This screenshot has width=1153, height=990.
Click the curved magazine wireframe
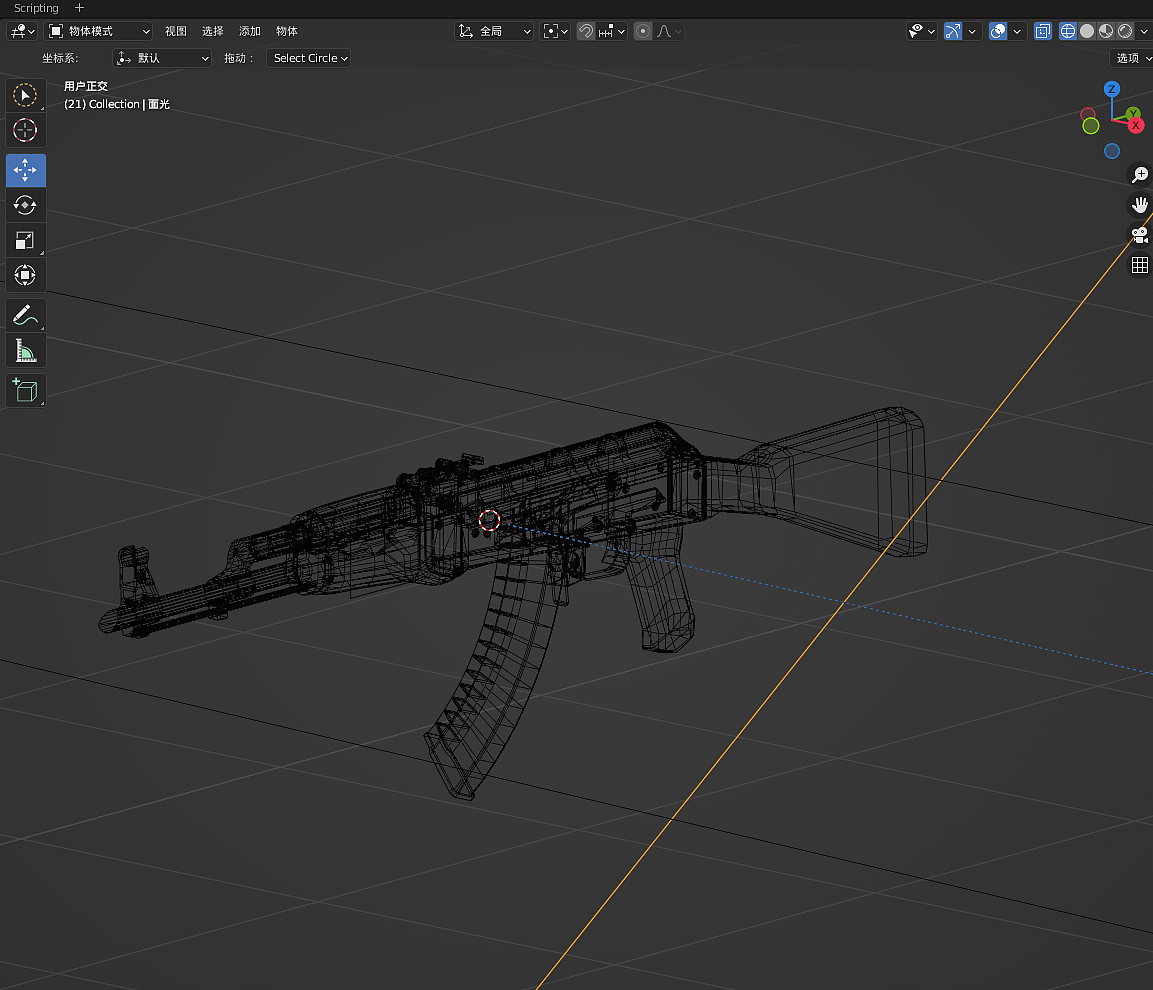click(x=493, y=677)
